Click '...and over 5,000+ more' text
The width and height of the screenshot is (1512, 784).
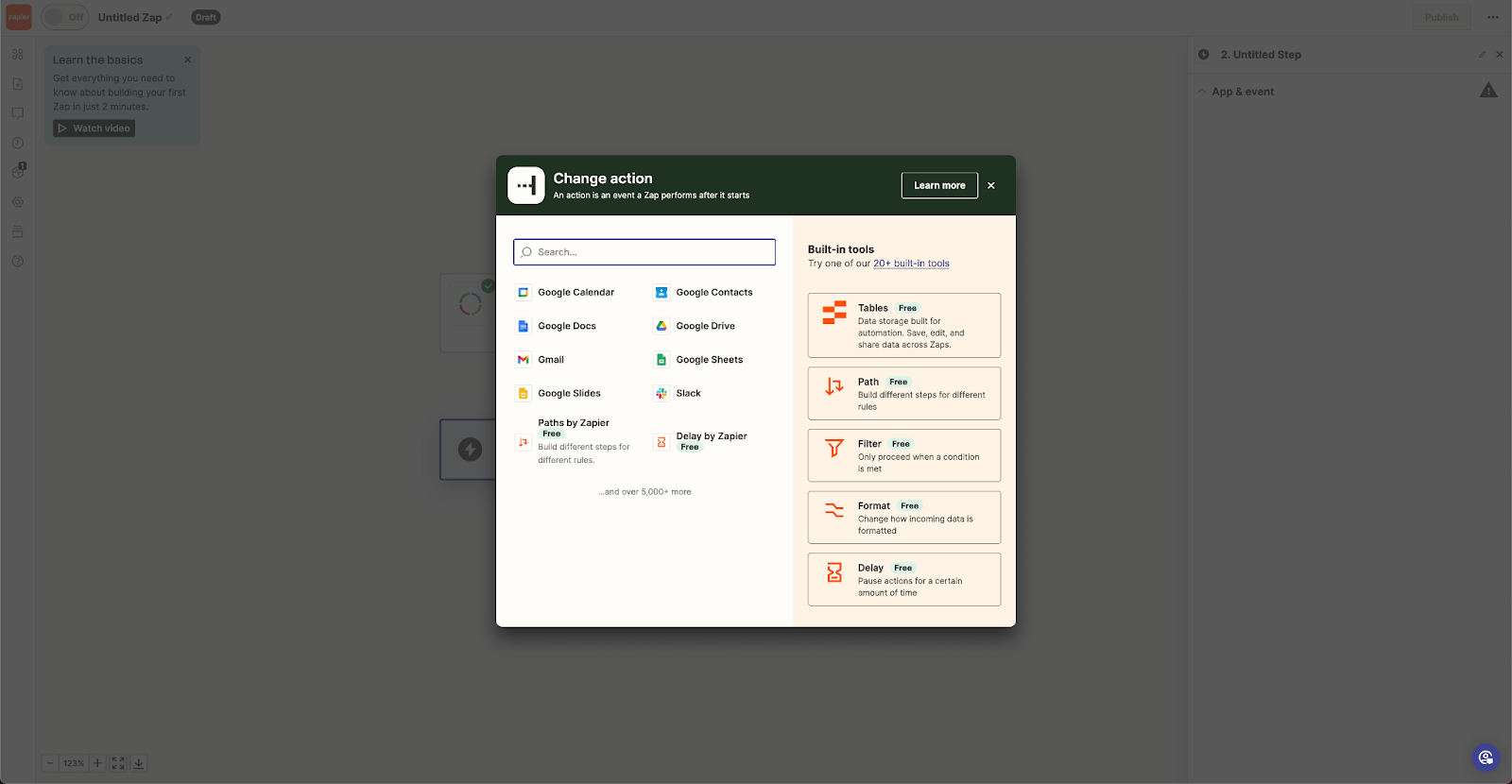[x=644, y=492]
